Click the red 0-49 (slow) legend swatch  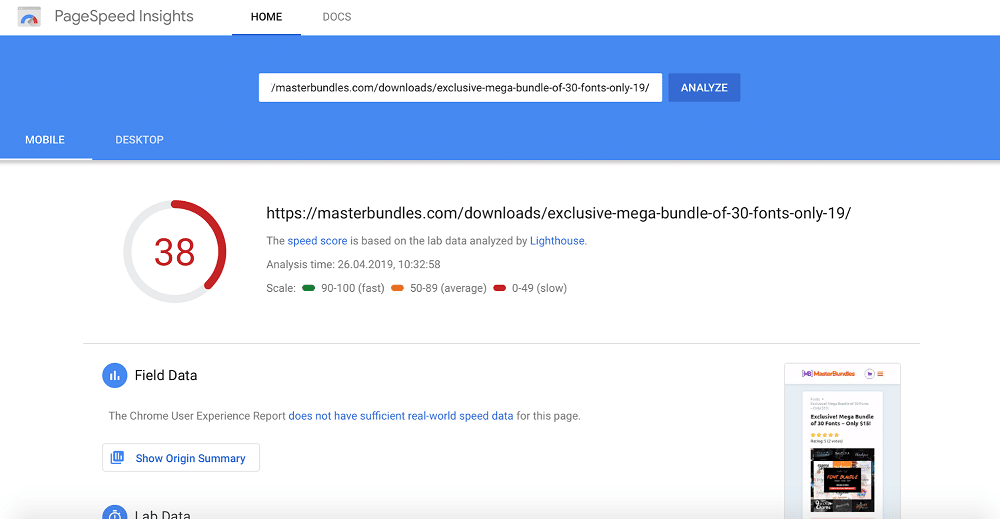point(499,288)
